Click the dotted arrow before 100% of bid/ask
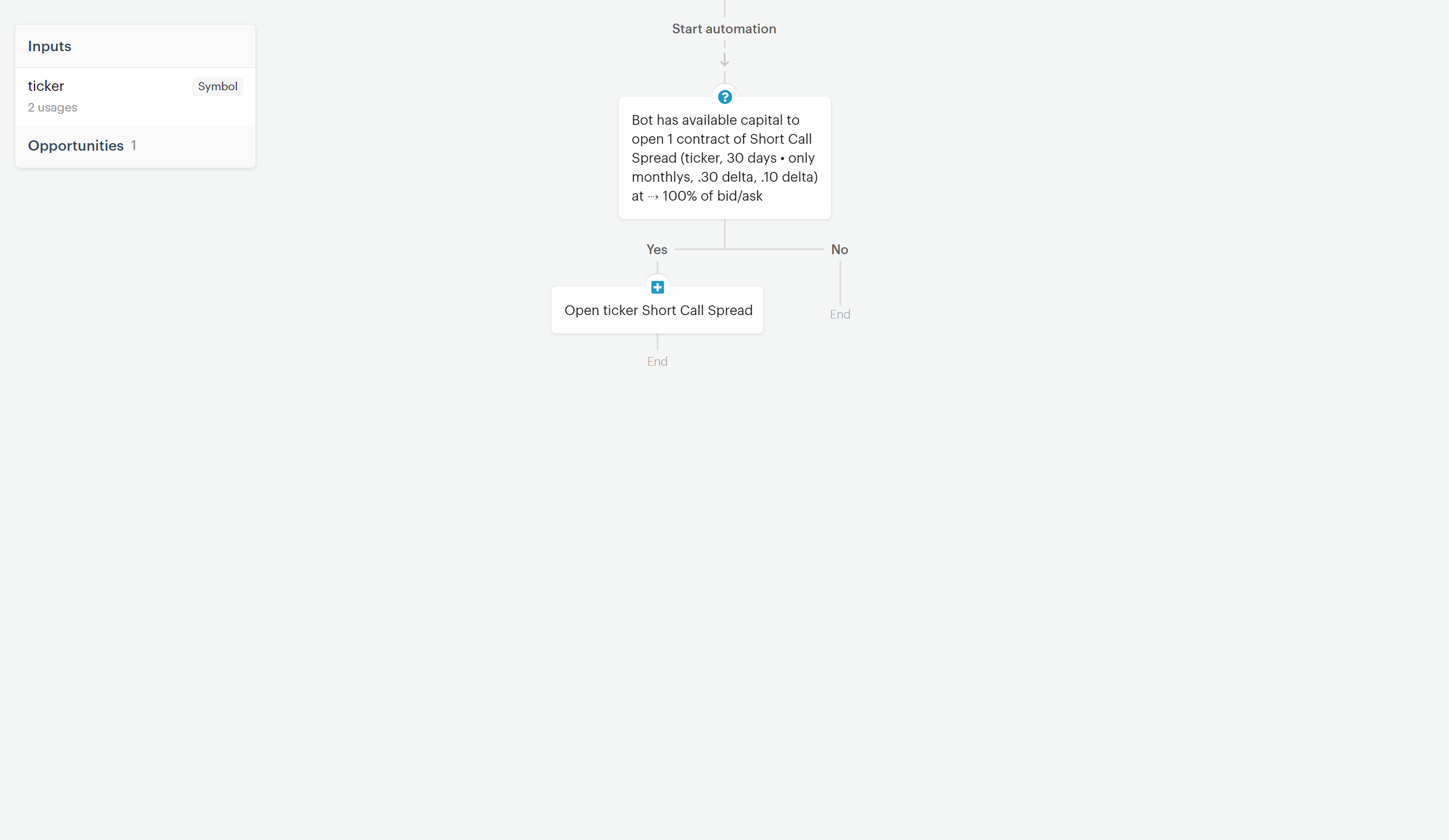Screen dimensions: 1449x840 click(x=653, y=197)
